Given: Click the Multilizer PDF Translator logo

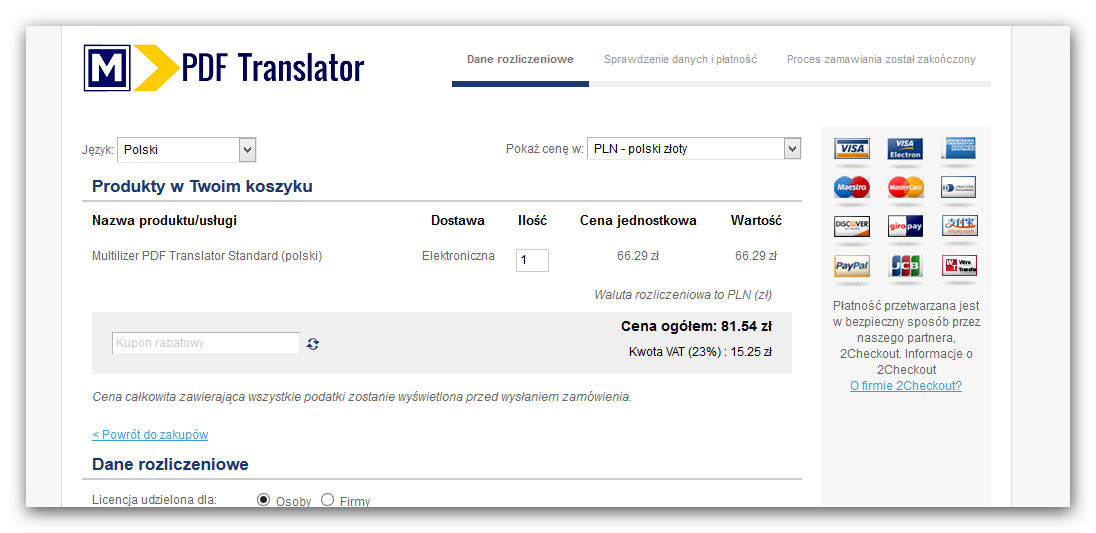Looking at the screenshot, I should [x=224, y=68].
